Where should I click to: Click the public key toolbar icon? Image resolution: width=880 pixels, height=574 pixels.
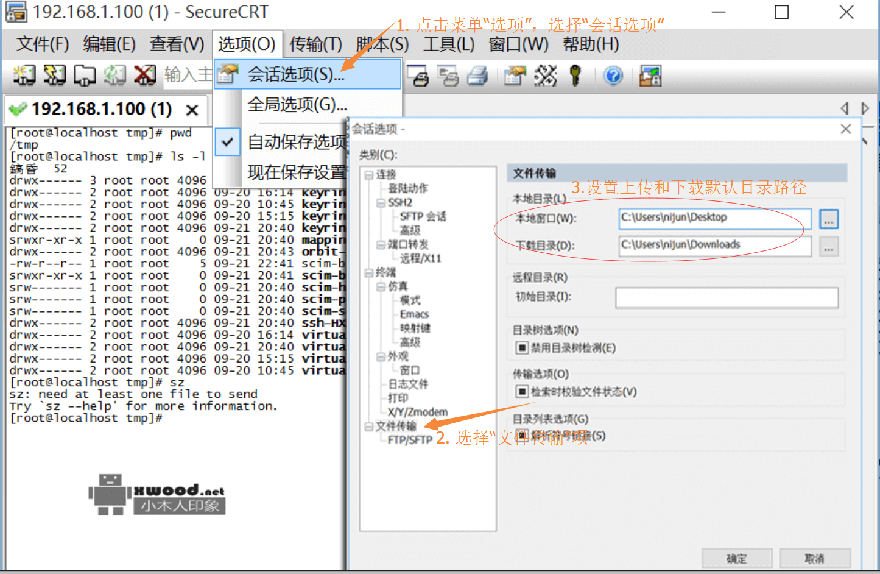pyautogui.click(x=575, y=75)
